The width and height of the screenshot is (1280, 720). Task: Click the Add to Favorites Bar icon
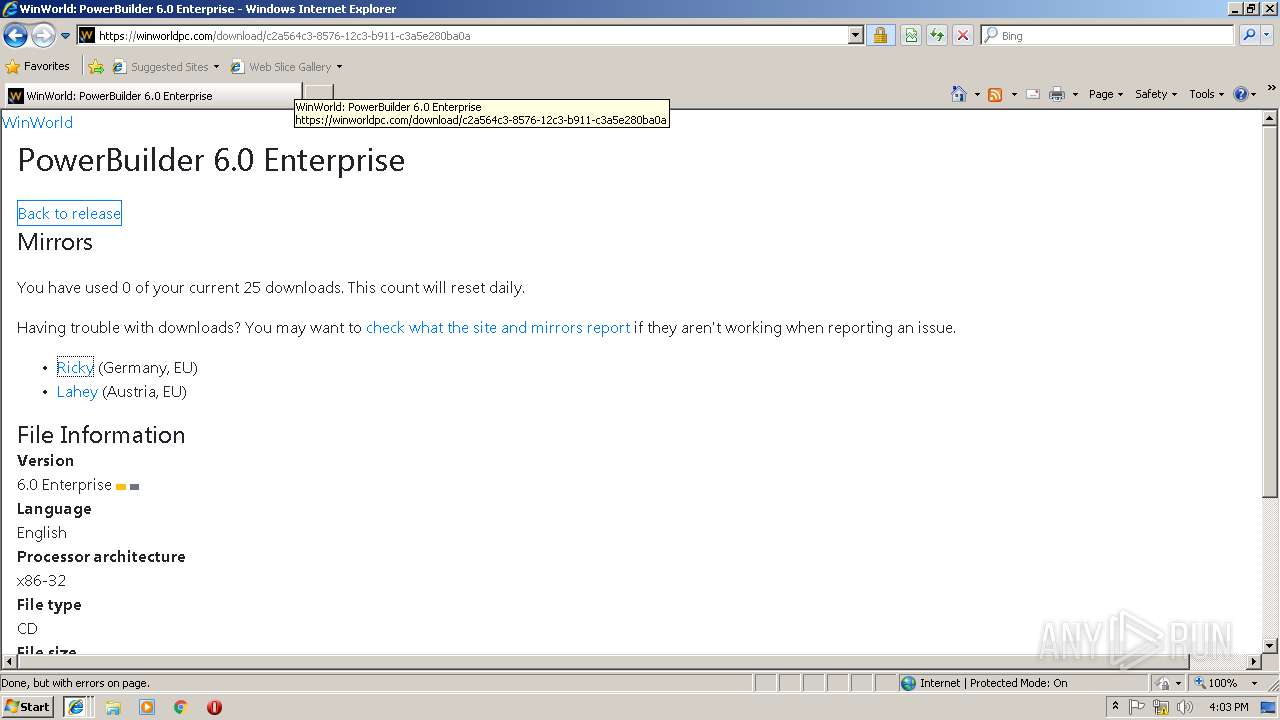pyautogui.click(x=96, y=67)
